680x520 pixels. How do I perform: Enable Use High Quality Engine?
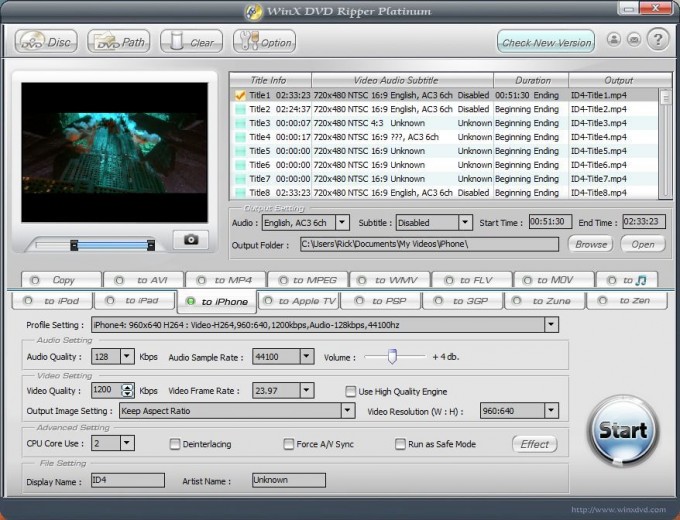(x=350, y=392)
